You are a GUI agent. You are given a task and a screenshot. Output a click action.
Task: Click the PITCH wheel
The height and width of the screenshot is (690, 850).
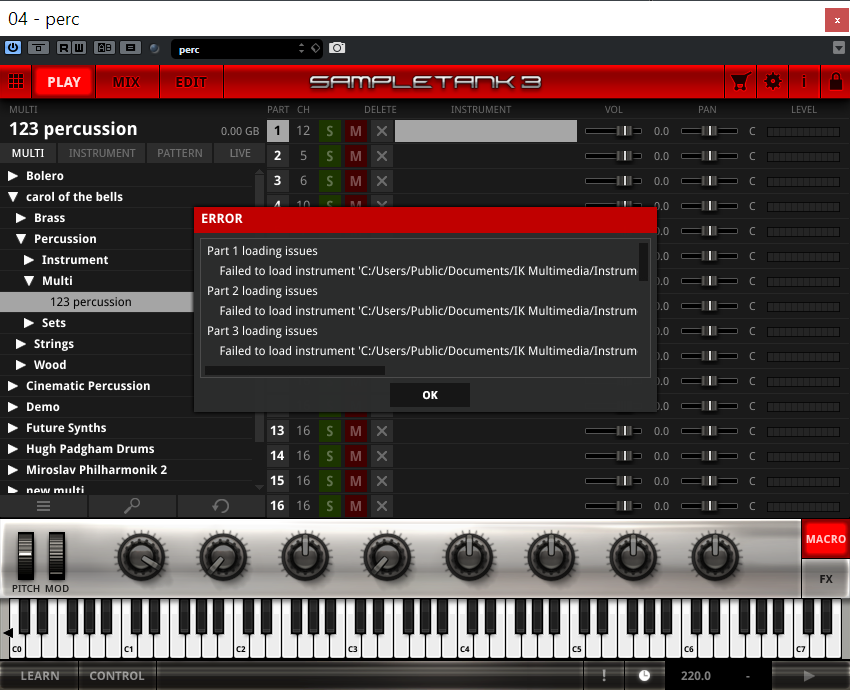(x=25, y=556)
